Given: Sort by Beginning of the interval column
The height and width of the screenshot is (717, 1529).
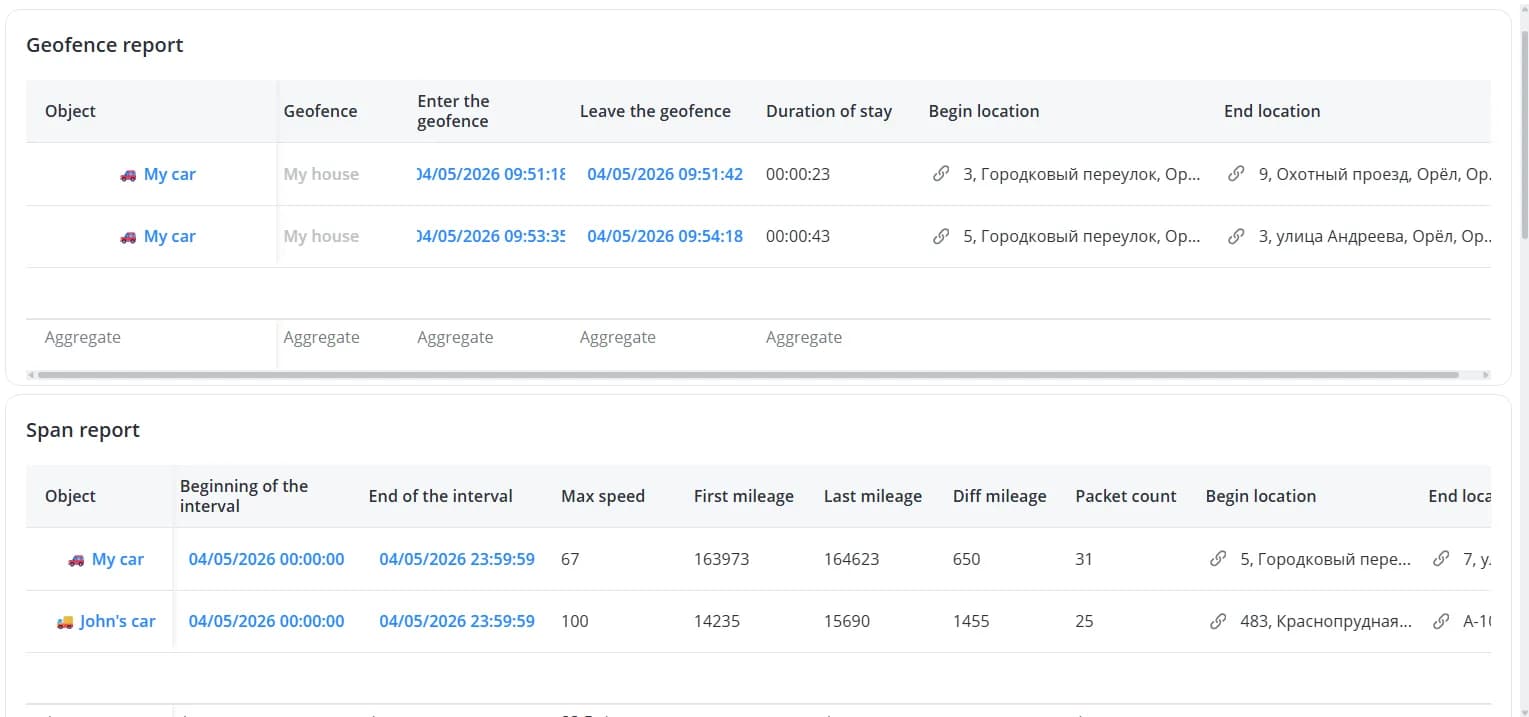Looking at the screenshot, I should 244,496.
